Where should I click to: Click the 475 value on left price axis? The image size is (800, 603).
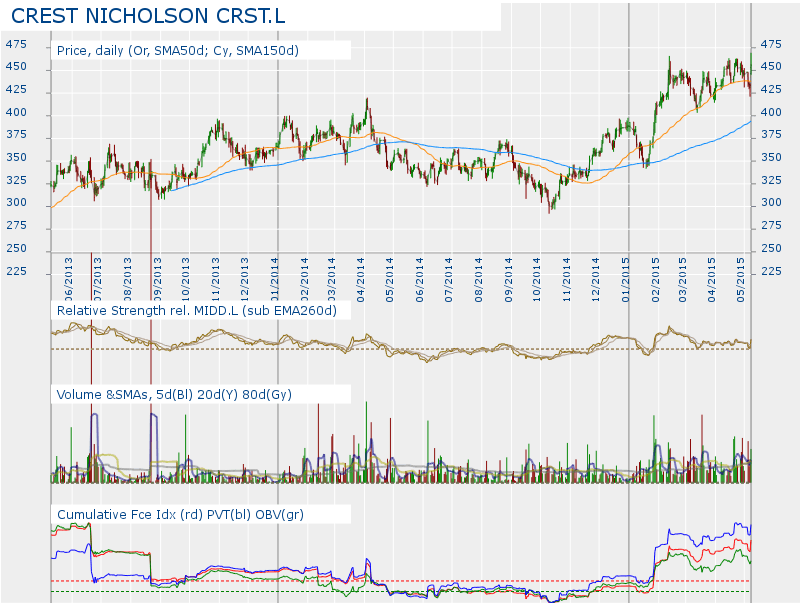pyautogui.click(x=16, y=44)
